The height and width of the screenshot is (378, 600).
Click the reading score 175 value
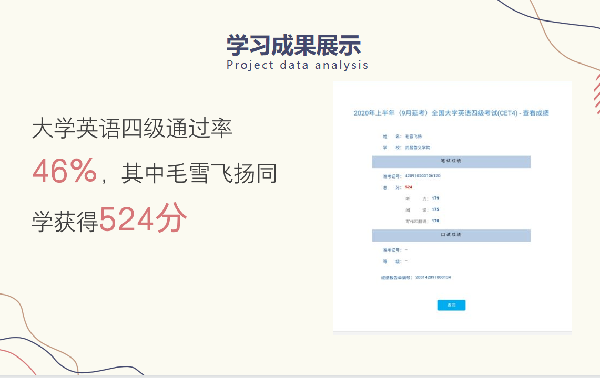[x=435, y=210]
